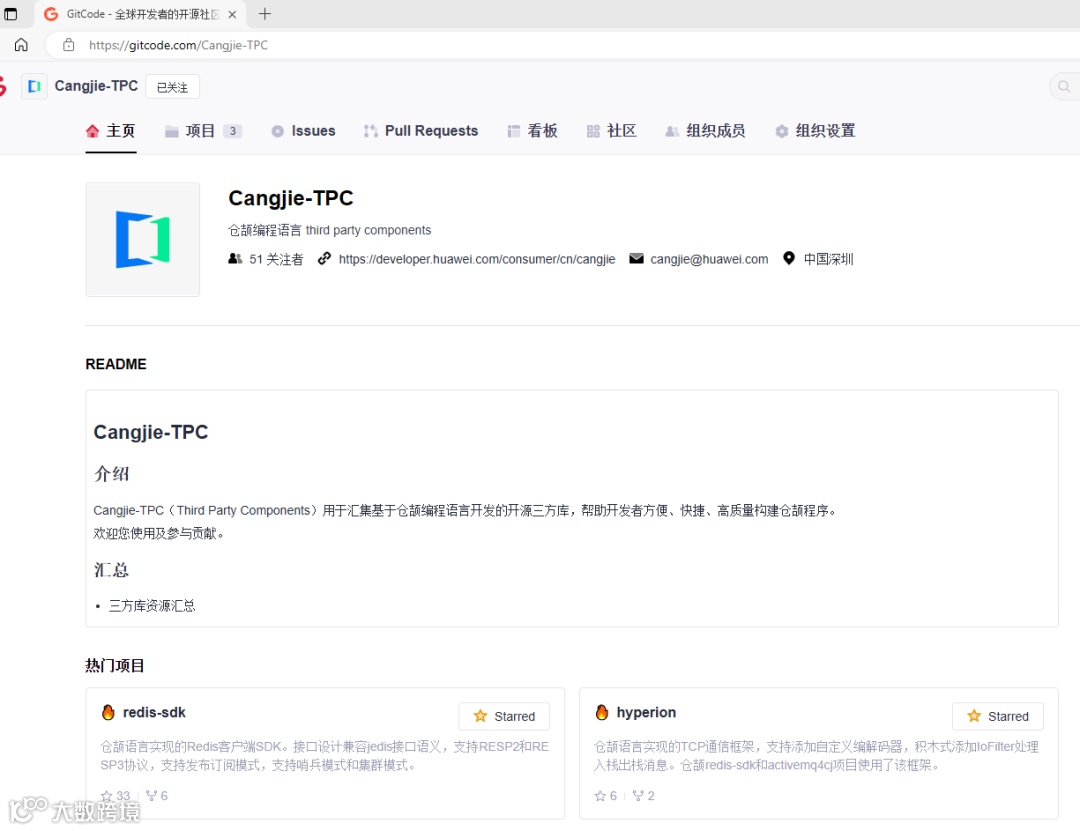Image resolution: width=1080 pixels, height=831 pixels.
Task: Click the star count on hyperion
Action: [605, 796]
